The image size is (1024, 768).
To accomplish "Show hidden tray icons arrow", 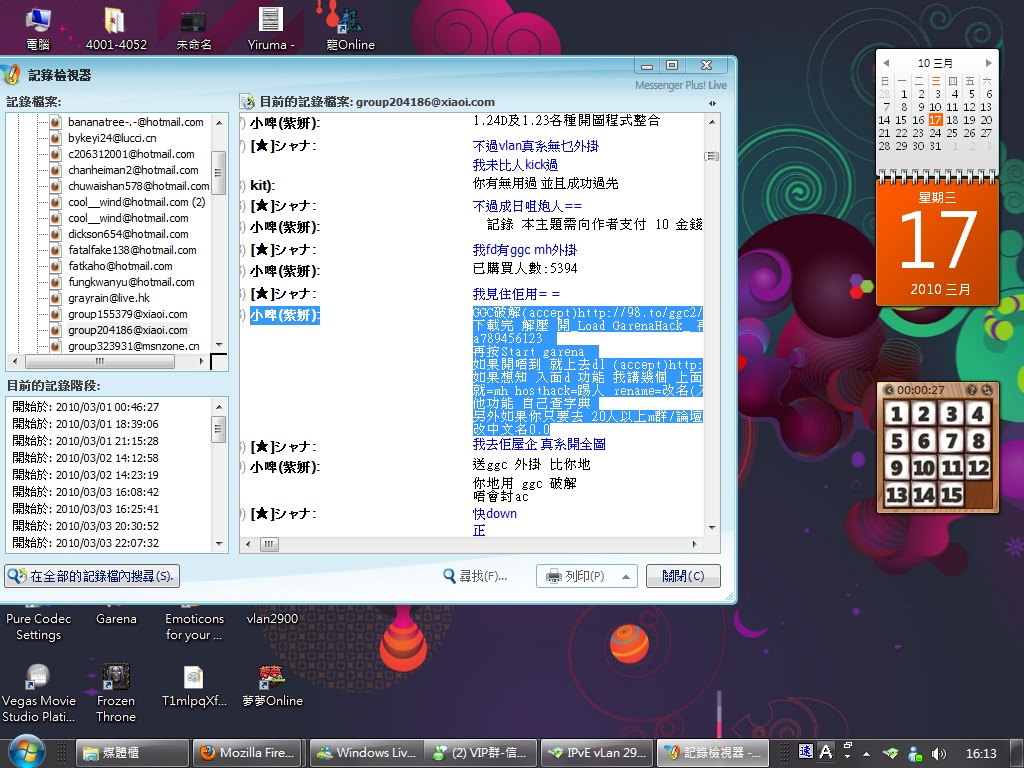I will pyautogui.click(x=867, y=753).
